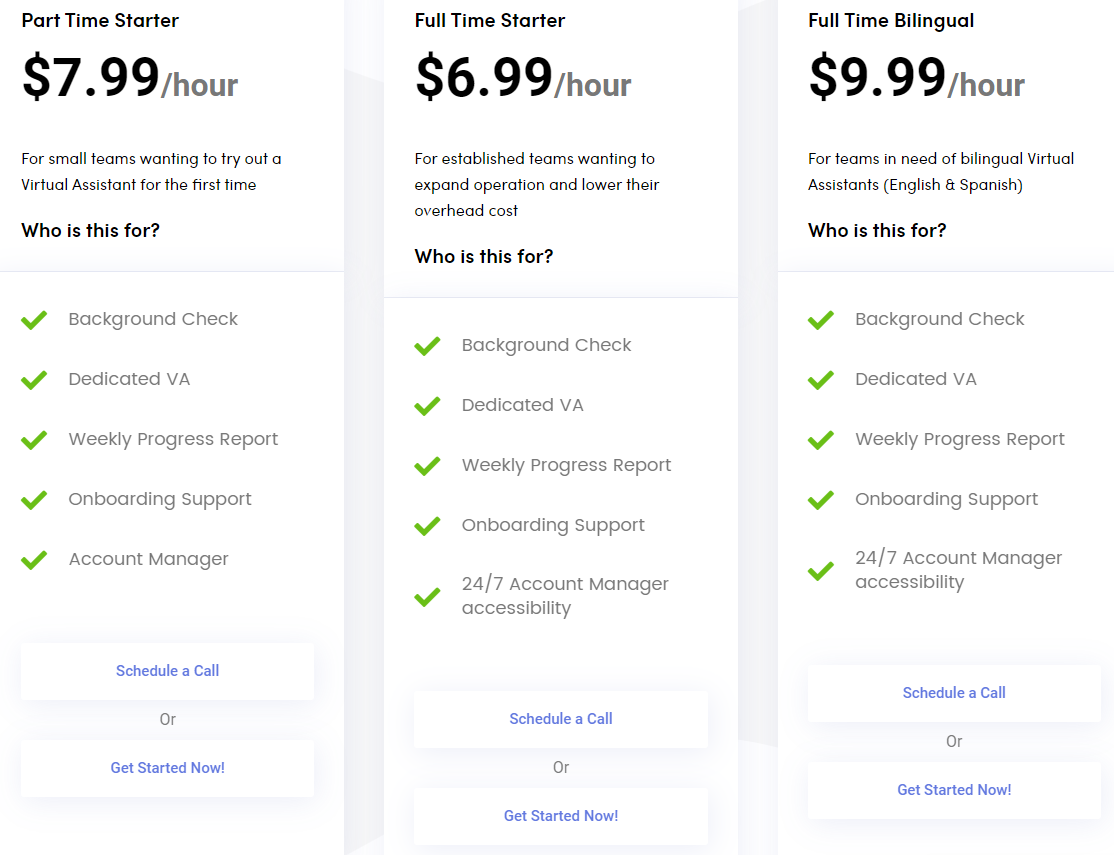Click Full Time Starter 24/7 Account Manager checkmark
The width and height of the screenshot is (1114, 855).
427,597
